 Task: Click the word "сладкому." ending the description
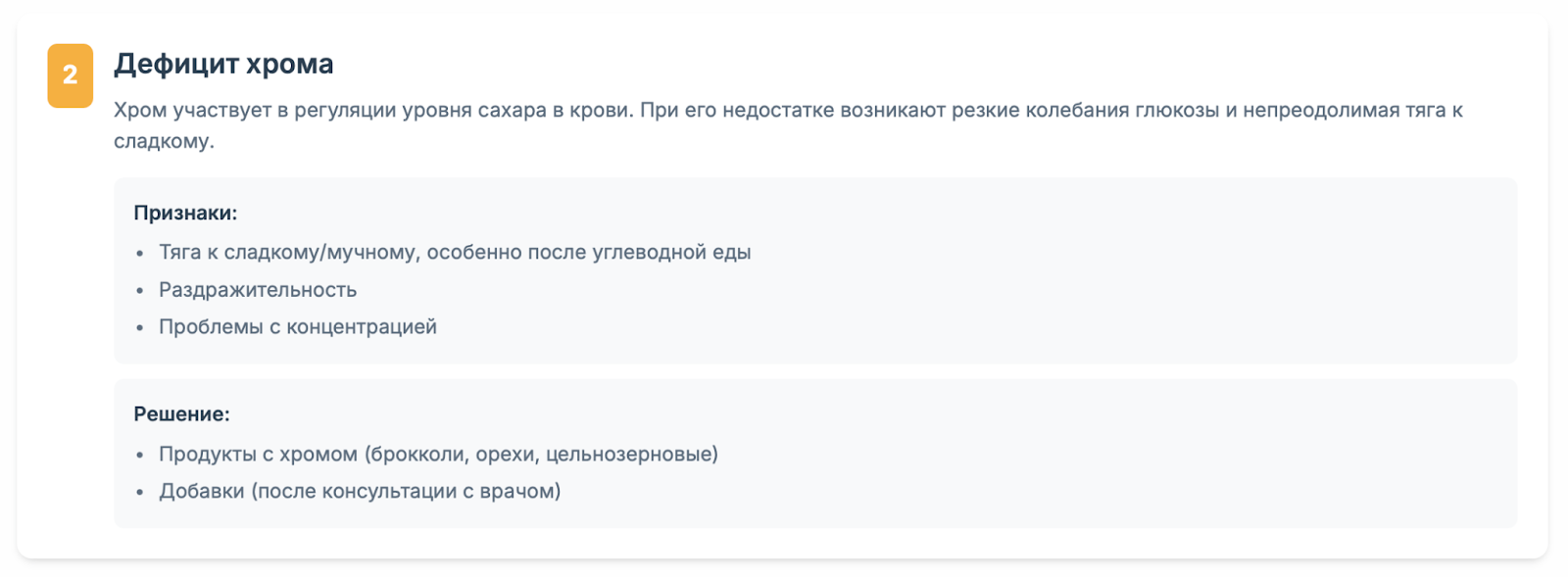click(164, 141)
